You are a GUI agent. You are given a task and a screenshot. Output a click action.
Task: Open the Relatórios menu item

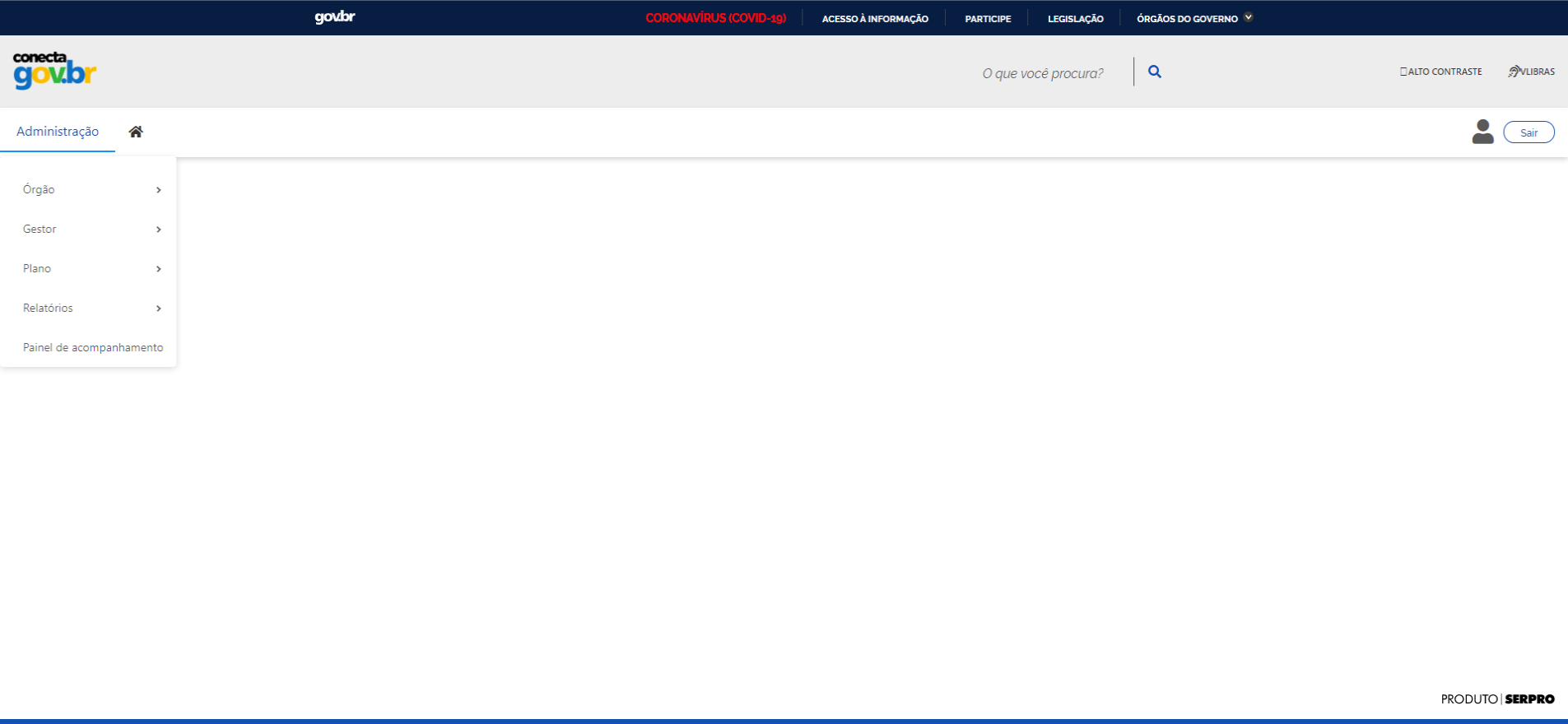click(x=48, y=308)
